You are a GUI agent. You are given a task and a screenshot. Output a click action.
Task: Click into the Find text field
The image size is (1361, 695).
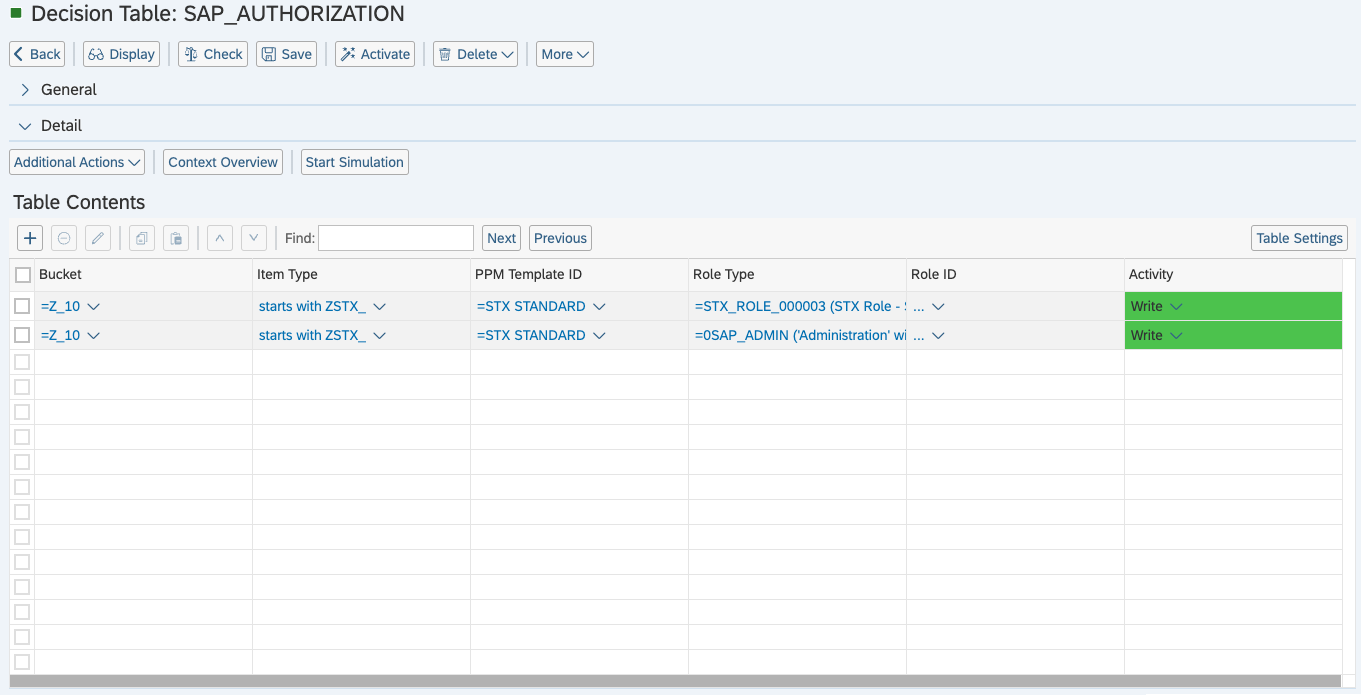pyautogui.click(x=395, y=238)
